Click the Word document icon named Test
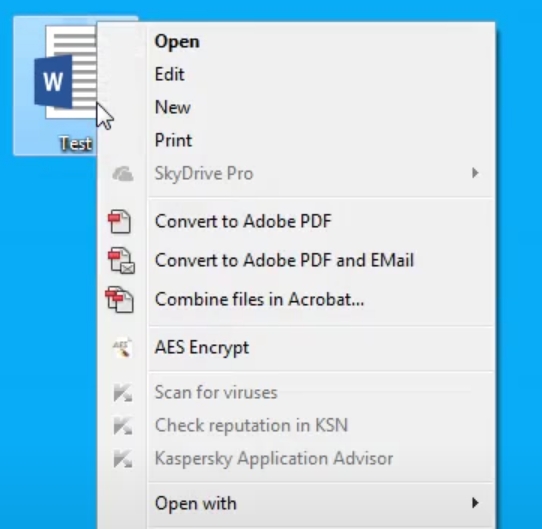Viewport: 542px width, 529px height. (66, 73)
